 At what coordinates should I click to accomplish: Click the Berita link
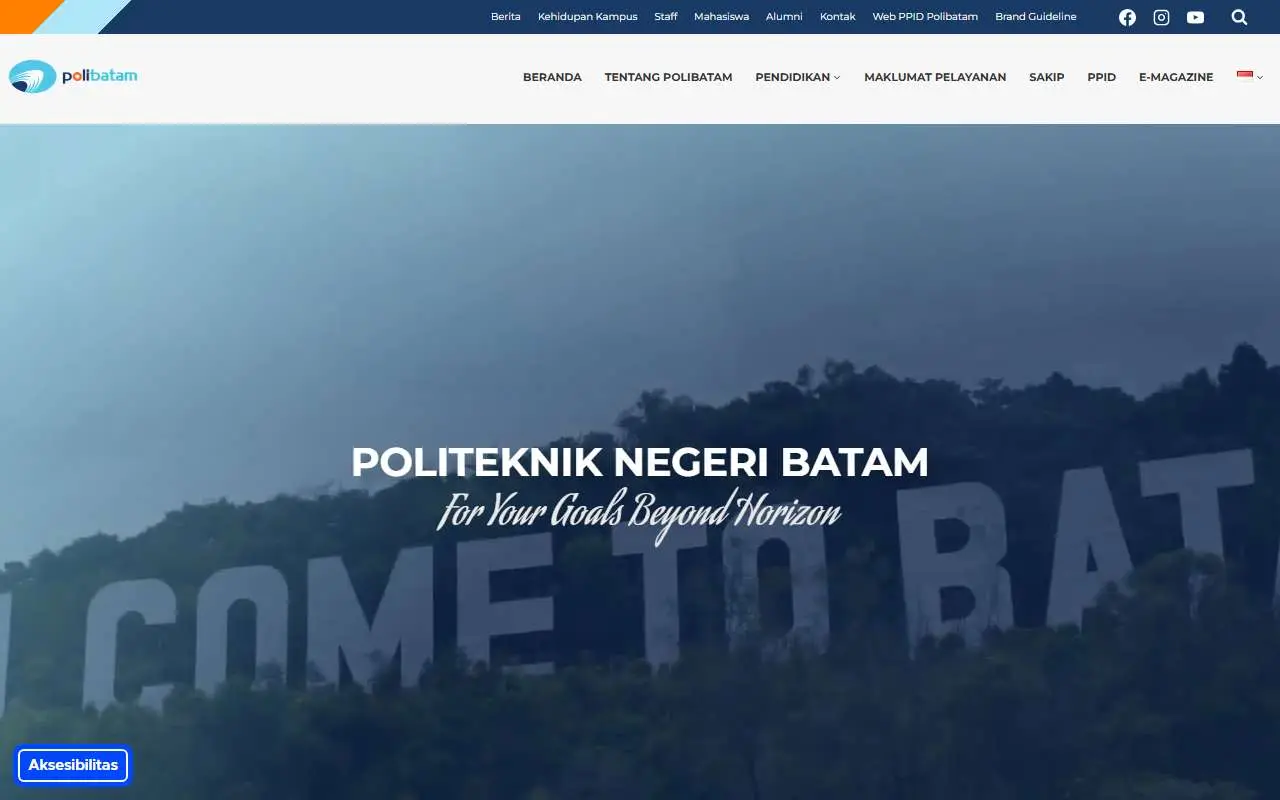coord(506,17)
